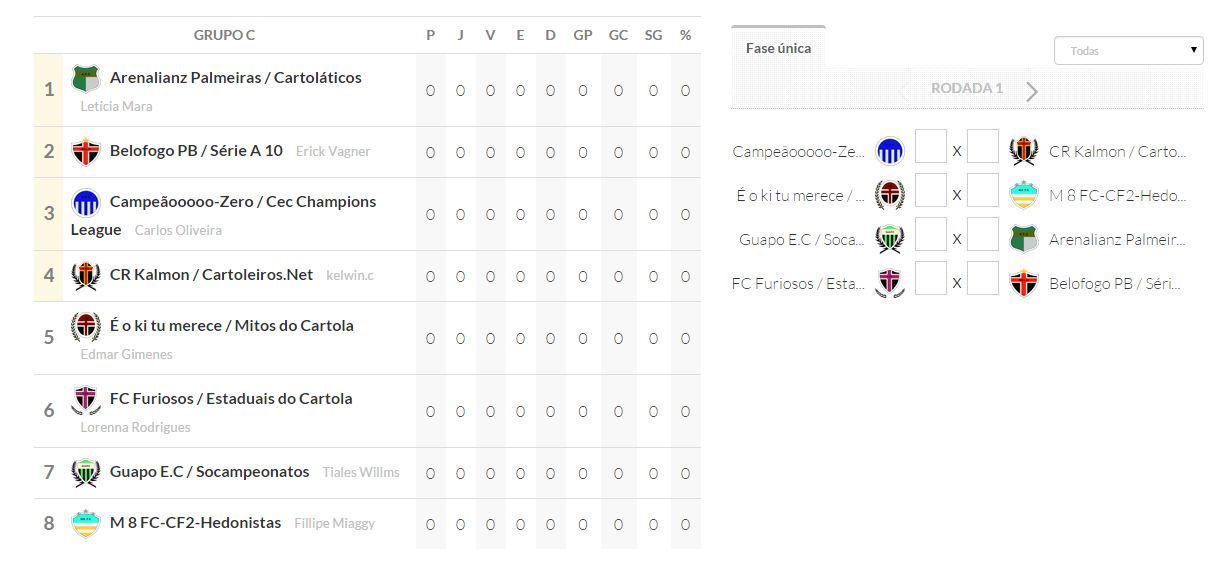Image resolution: width=1220 pixels, height=572 pixels.
Task: Click Arenalianz Palmeiras away score box in fixtures
Action: (983, 235)
